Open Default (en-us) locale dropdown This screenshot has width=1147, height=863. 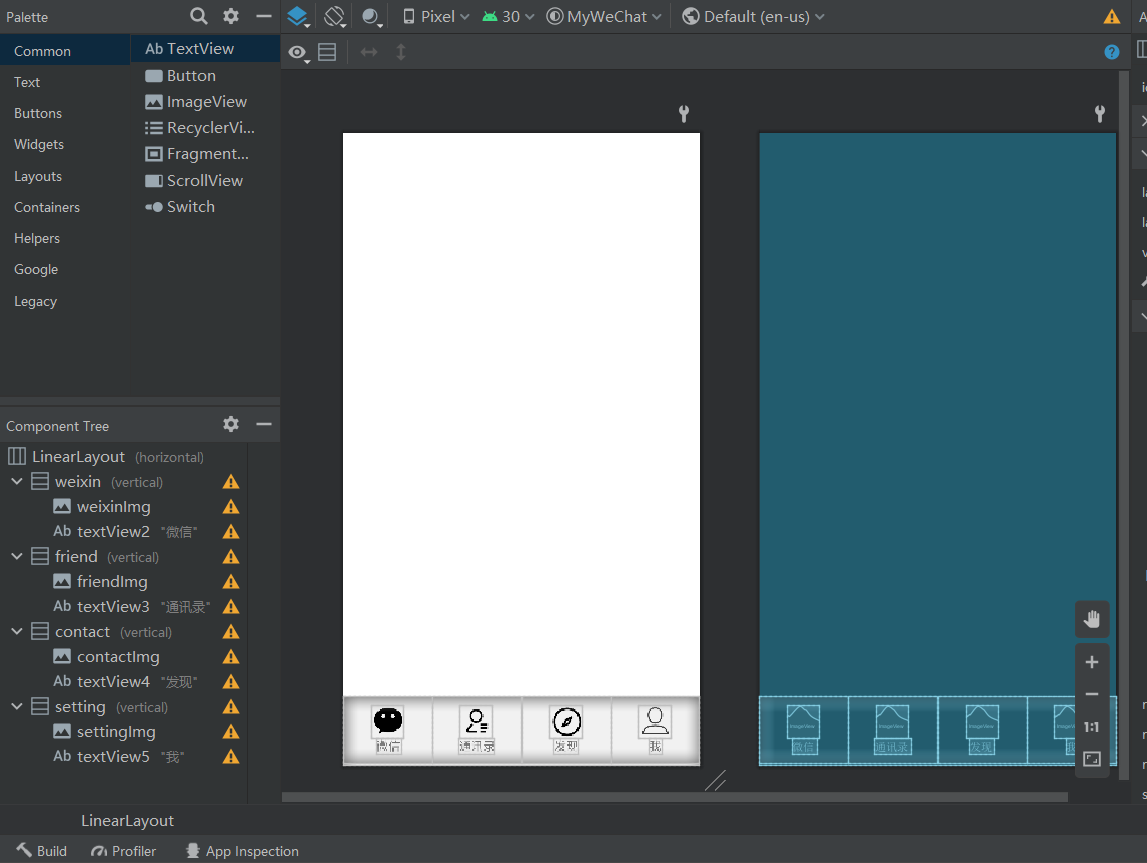(753, 16)
